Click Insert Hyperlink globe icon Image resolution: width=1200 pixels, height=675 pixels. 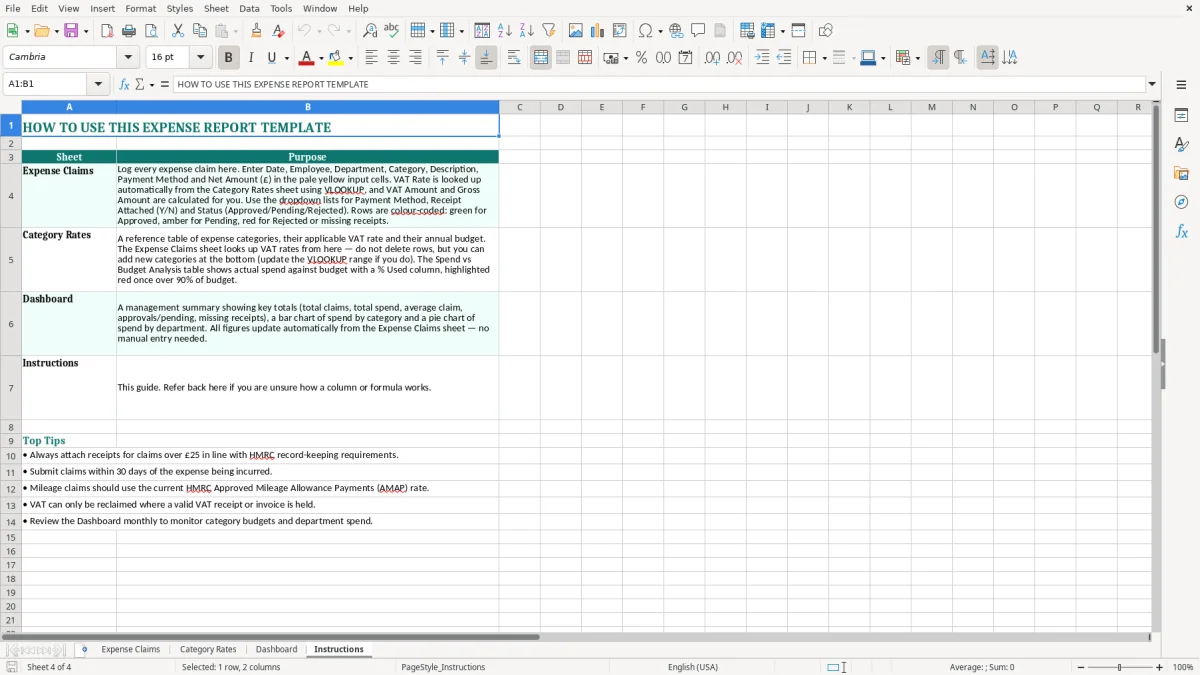tap(676, 31)
